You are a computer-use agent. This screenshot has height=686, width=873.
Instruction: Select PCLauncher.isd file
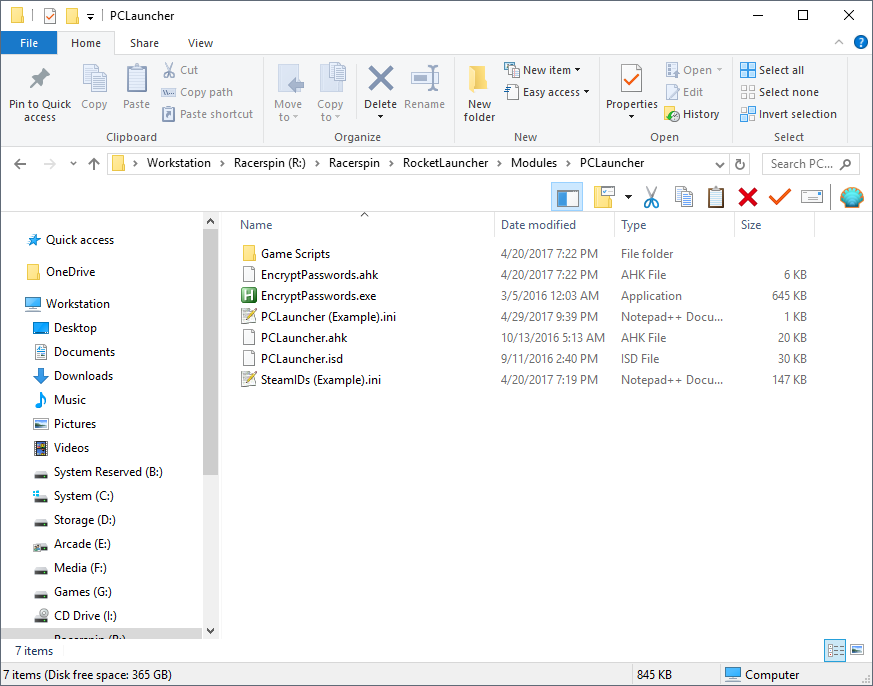pos(301,359)
